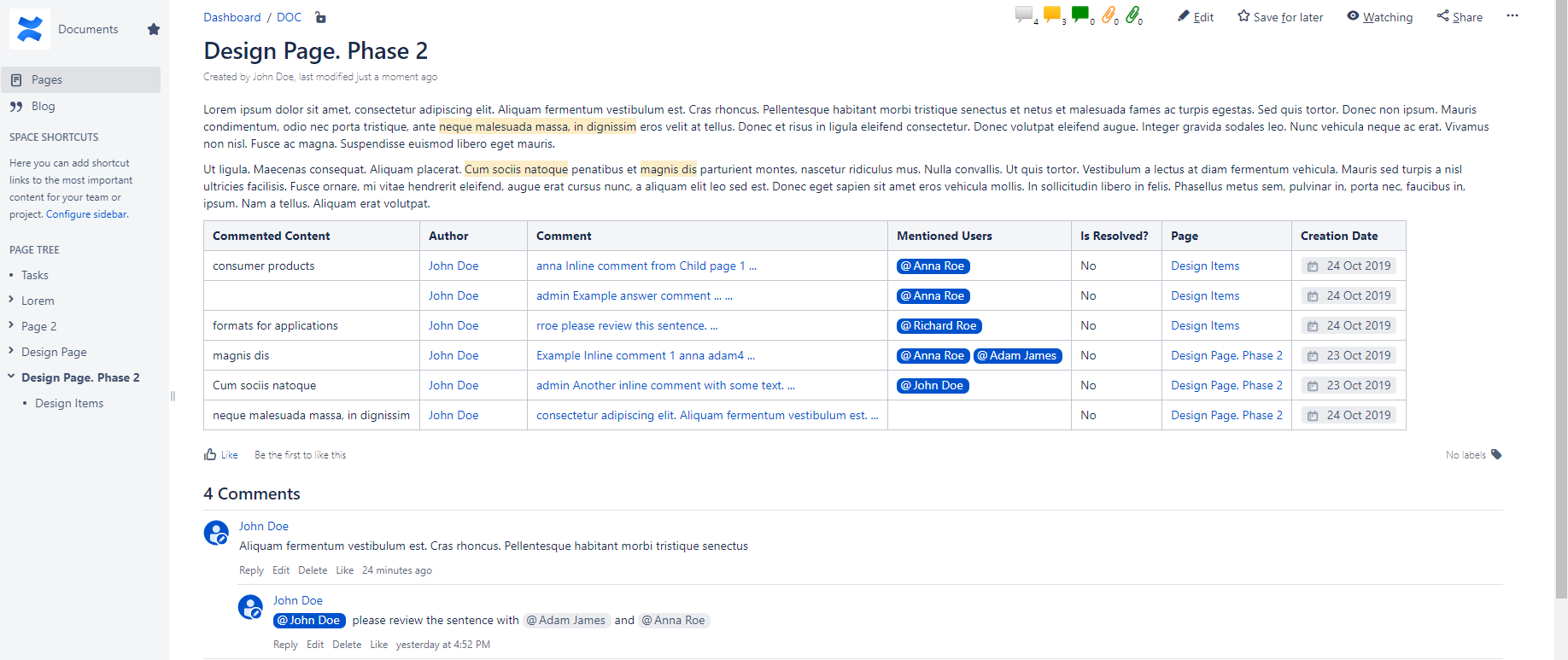This screenshot has width=1568, height=660.
Task: Toggle the Watching eye button
Action: click(x=1379, y=17)
